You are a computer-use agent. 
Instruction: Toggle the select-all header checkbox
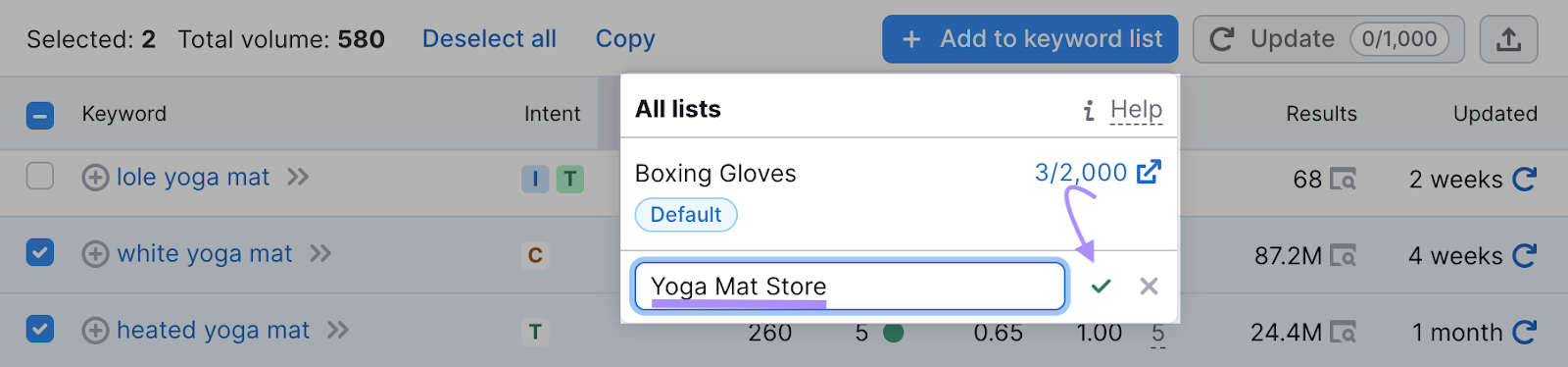40,116
